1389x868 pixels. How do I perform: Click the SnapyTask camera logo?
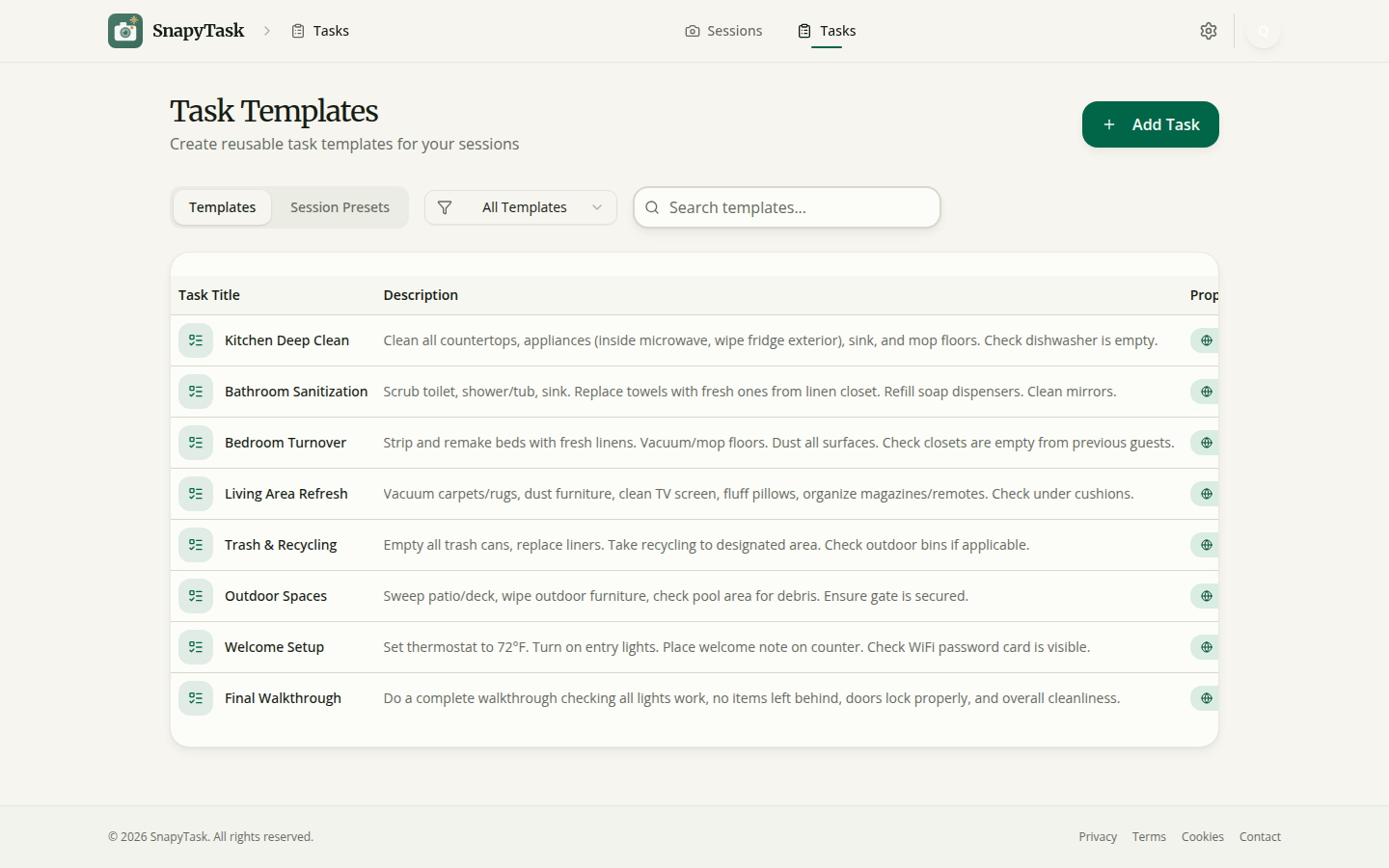tap(125, 30)
